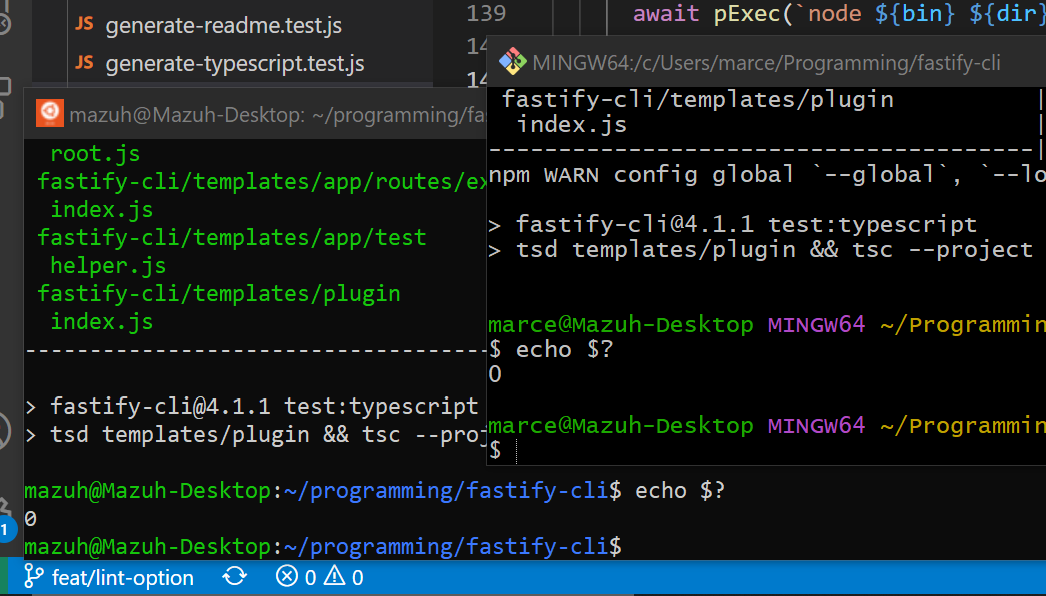Click the 'echo $?' command in the Ubuntu terminal
The height and width of the screenshot is (596, 1046).
point(680,491)
